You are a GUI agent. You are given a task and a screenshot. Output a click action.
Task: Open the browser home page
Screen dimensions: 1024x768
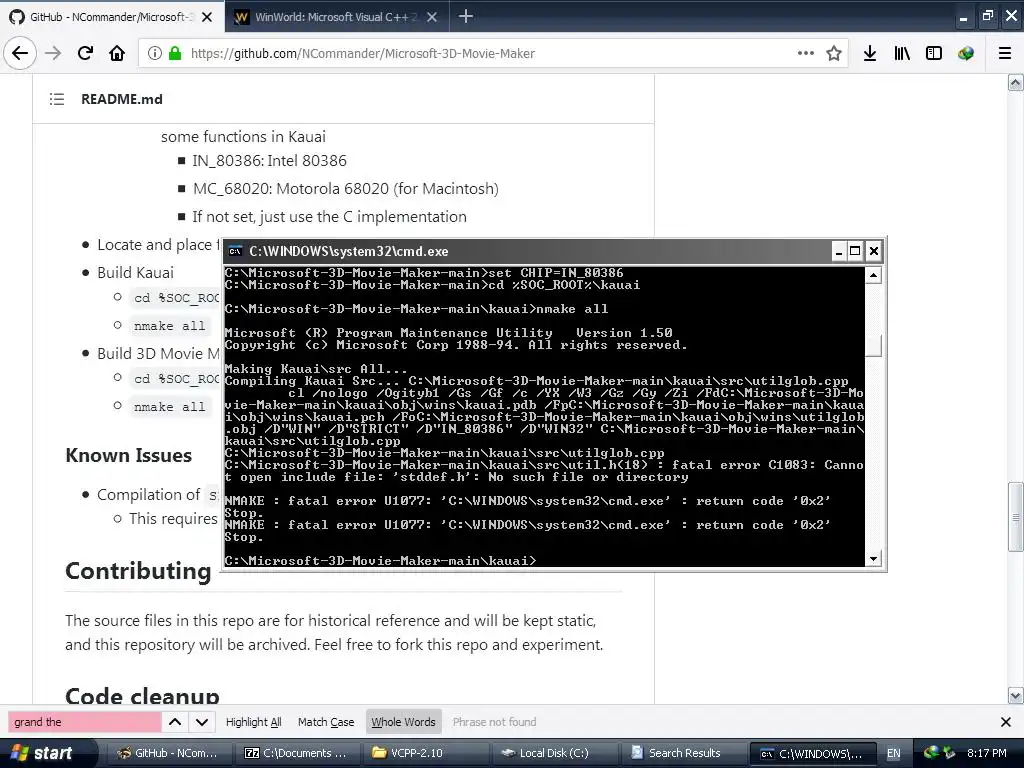[x=117, y=53]
